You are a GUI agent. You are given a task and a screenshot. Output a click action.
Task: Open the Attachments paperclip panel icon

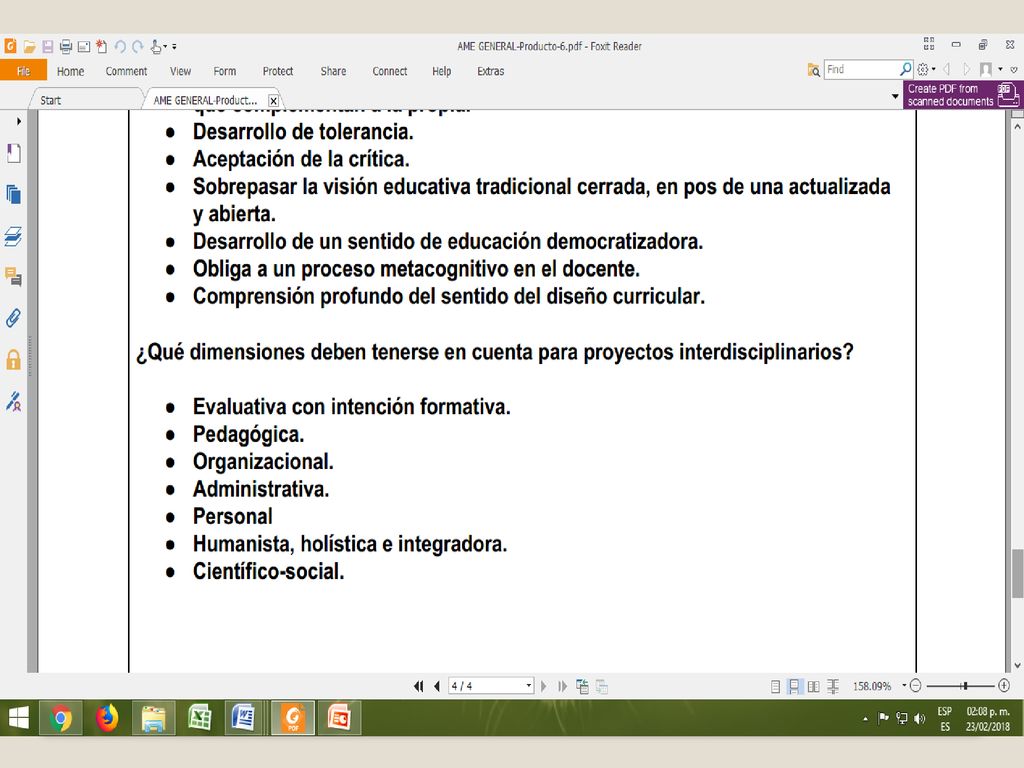[x=14, y=318]
